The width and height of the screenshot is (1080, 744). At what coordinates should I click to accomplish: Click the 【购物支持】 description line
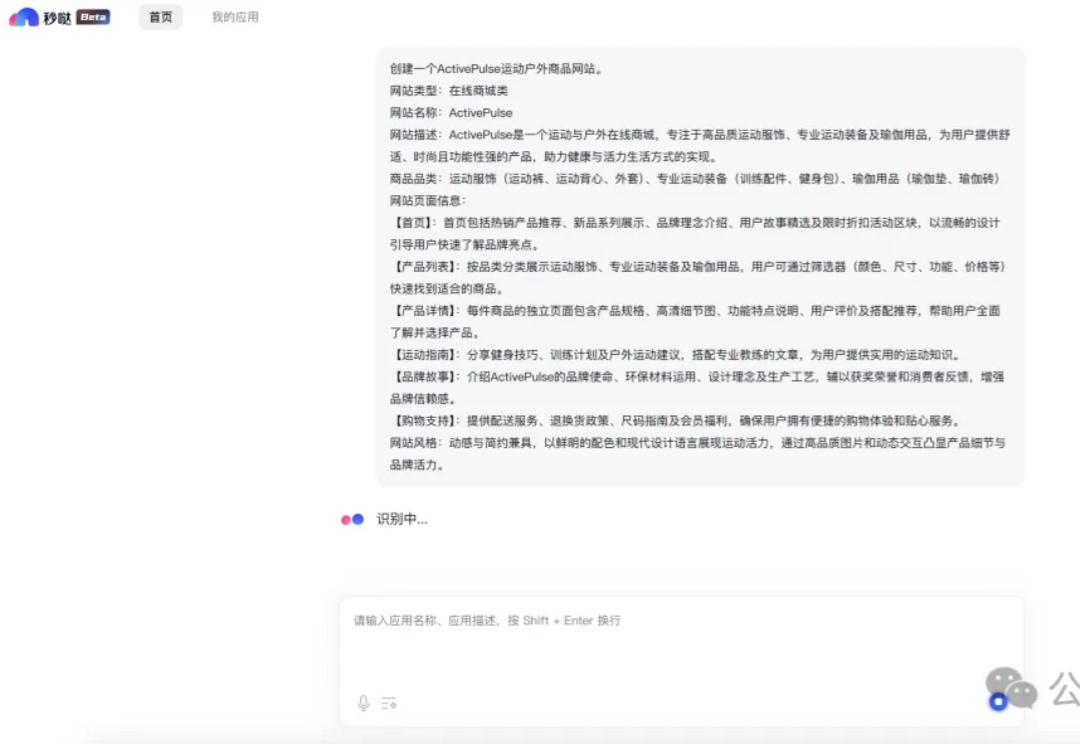pyautogui.click(x=676, y=421)
